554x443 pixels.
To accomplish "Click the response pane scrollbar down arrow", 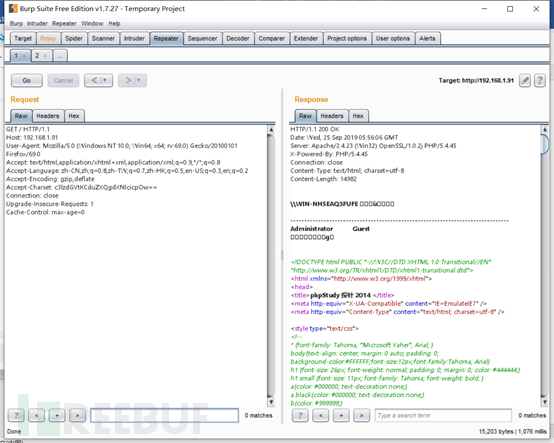I will pyautogui.click(x=544, y=402).
